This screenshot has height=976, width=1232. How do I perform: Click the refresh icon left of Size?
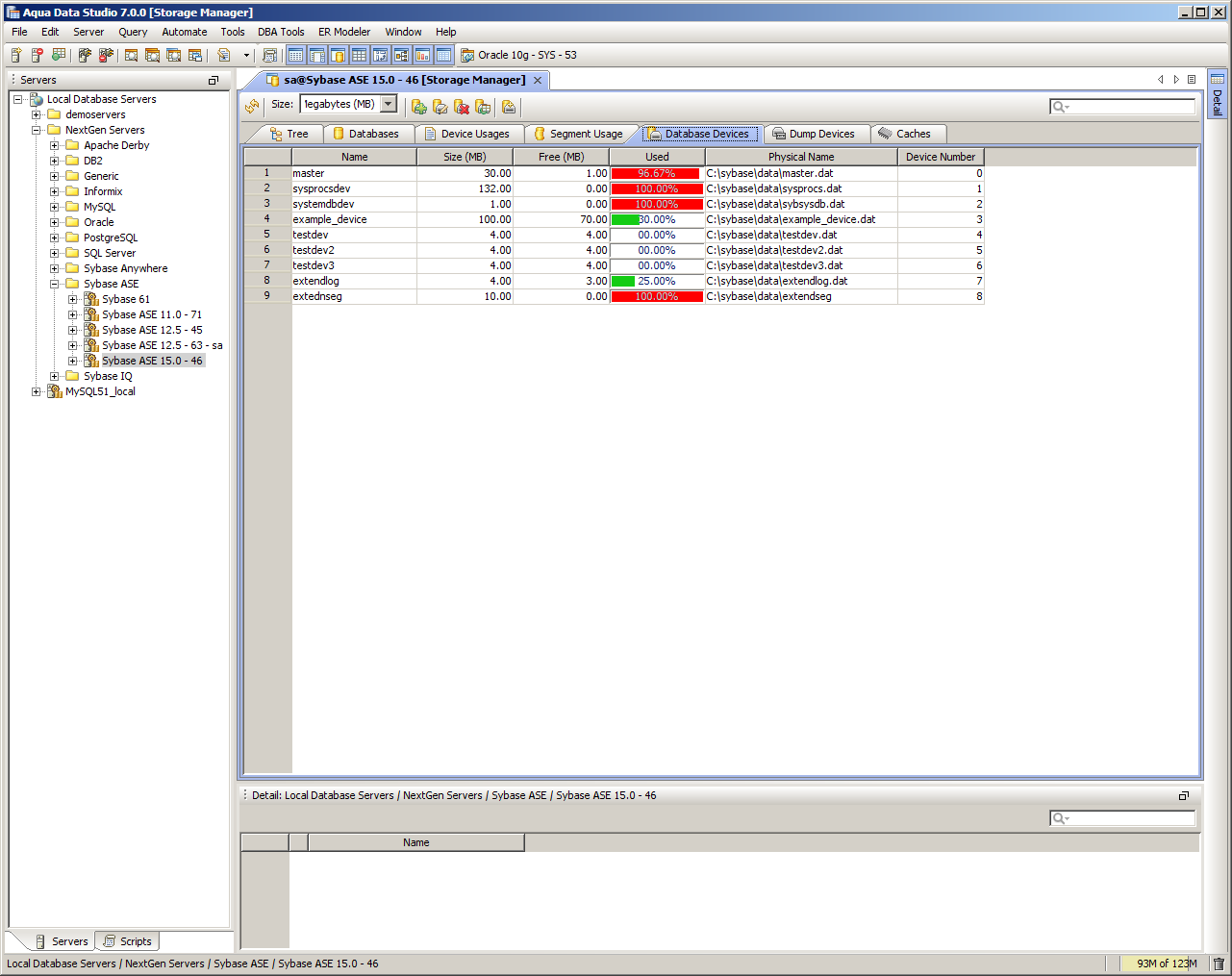point(252,107)
